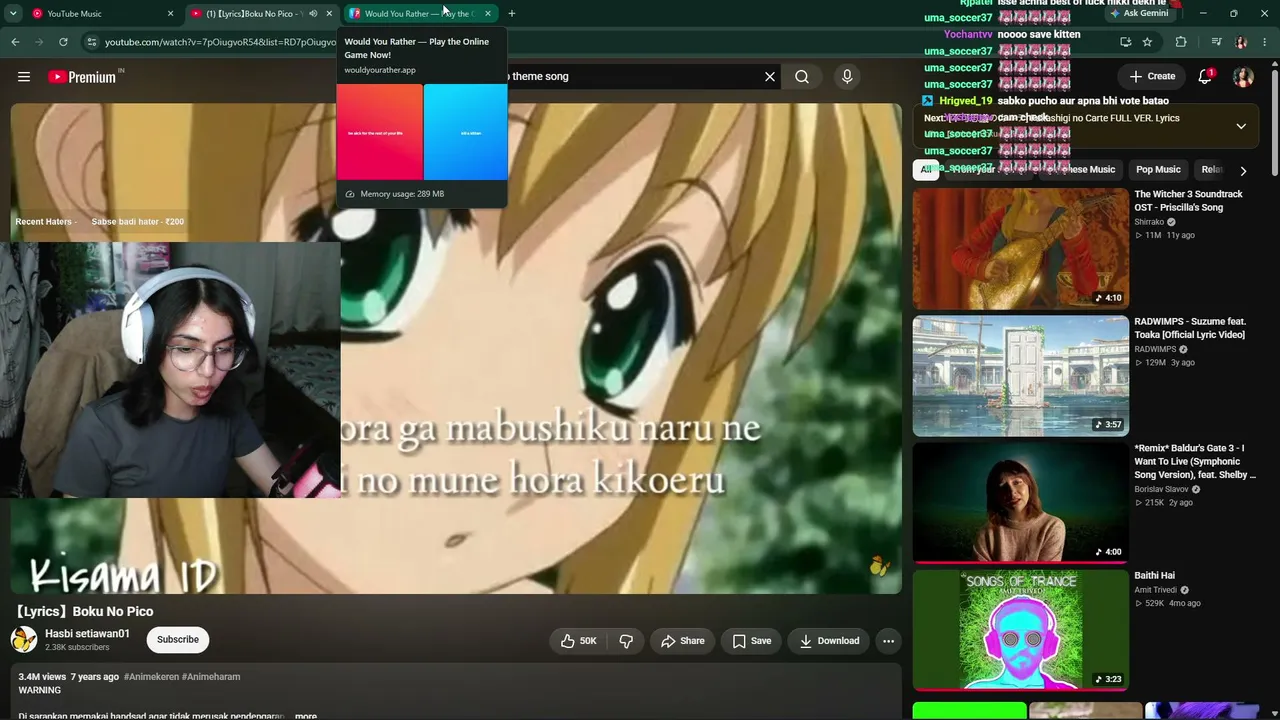1280x720 pixels.
Task: Open RADWIMPS Suzume feat. Toaka title
Action: point(1190,328)
